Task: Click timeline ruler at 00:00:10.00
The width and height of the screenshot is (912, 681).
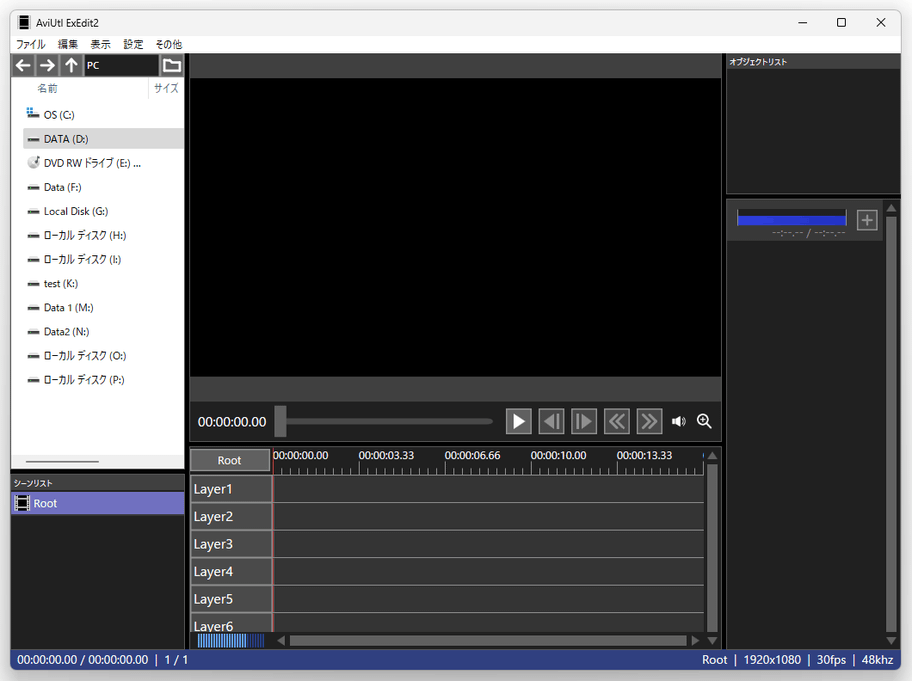Action: 558,455
